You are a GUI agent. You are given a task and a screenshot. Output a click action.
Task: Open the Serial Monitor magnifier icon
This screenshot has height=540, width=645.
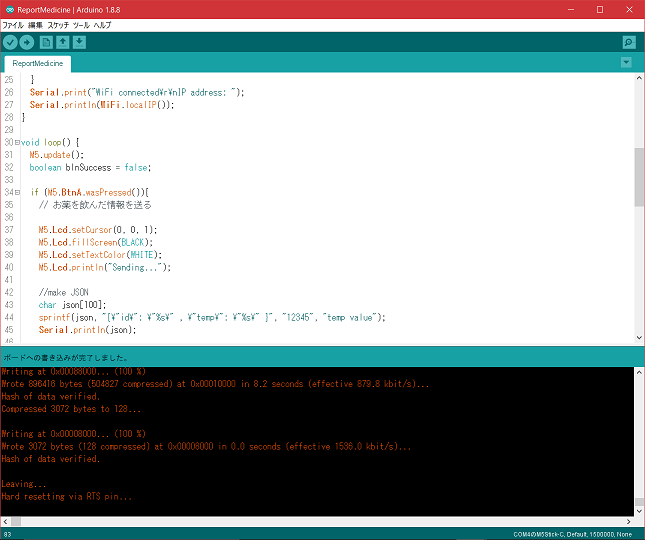629,42
